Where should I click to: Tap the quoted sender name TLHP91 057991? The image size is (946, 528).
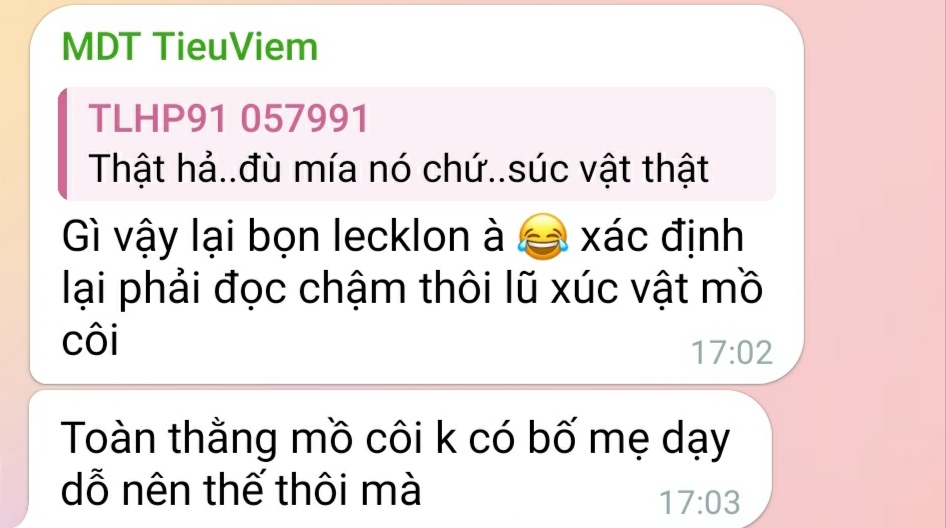point(229,118)
